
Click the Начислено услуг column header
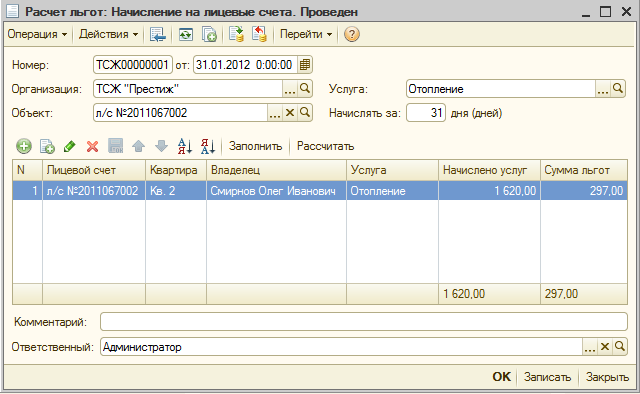pos(489,170)
